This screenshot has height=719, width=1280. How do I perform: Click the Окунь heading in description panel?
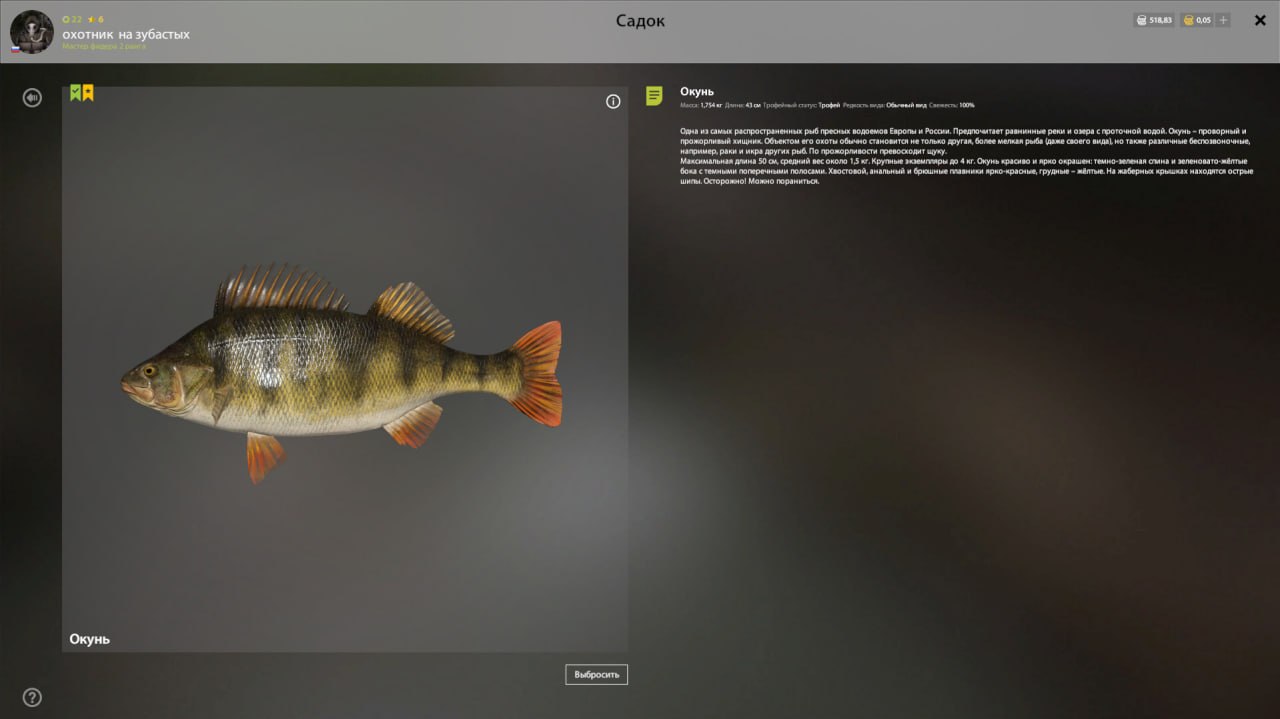click(x=697, y=92)
